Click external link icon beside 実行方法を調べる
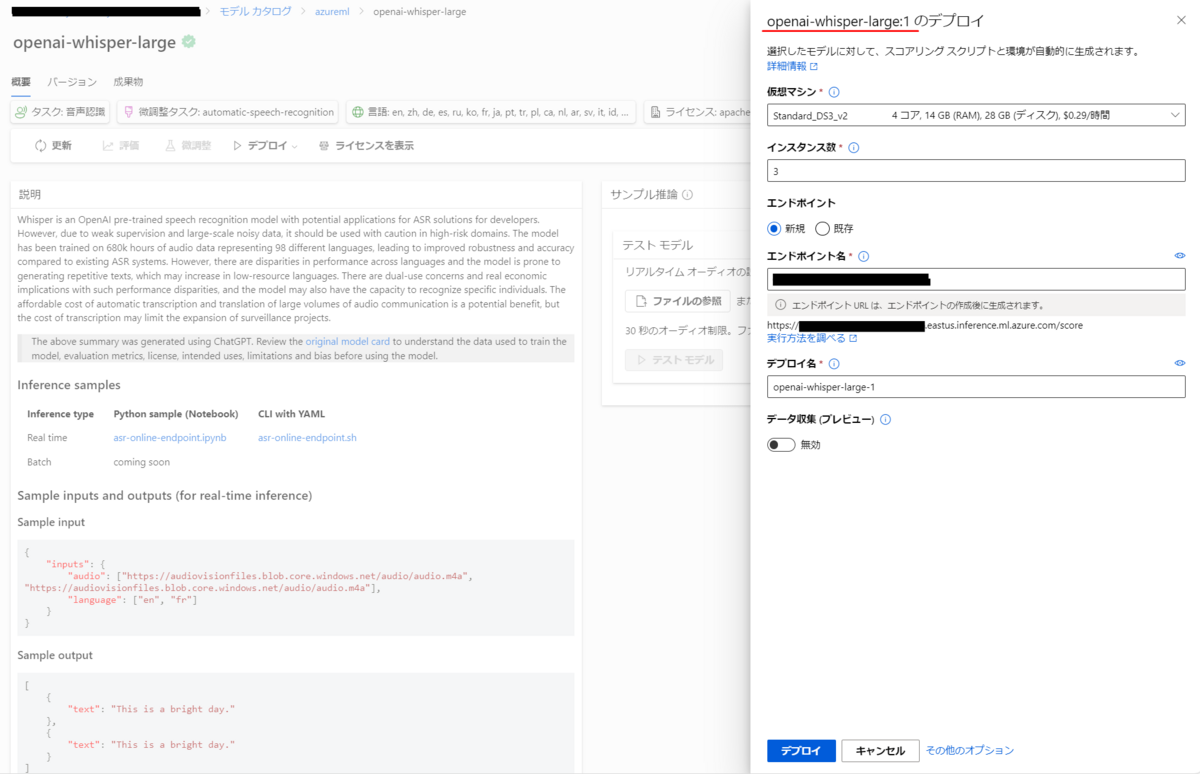 tap(853, 339)
